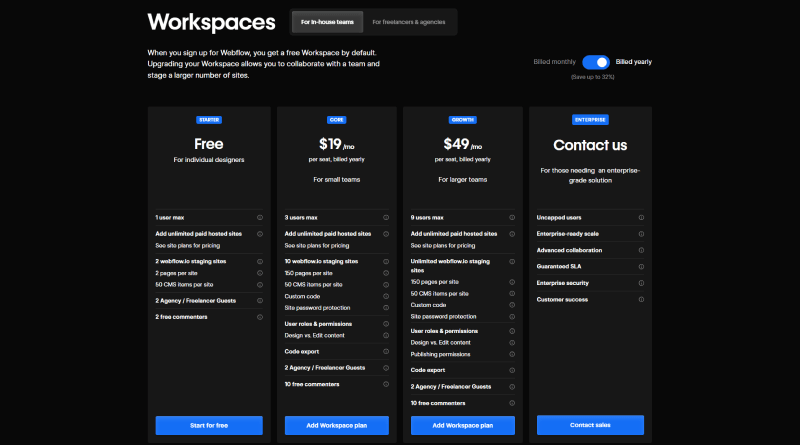Open info icon for Core unlimited paid hosted sites
This screenshot has width=800, height=445.
tap(386, 234)
